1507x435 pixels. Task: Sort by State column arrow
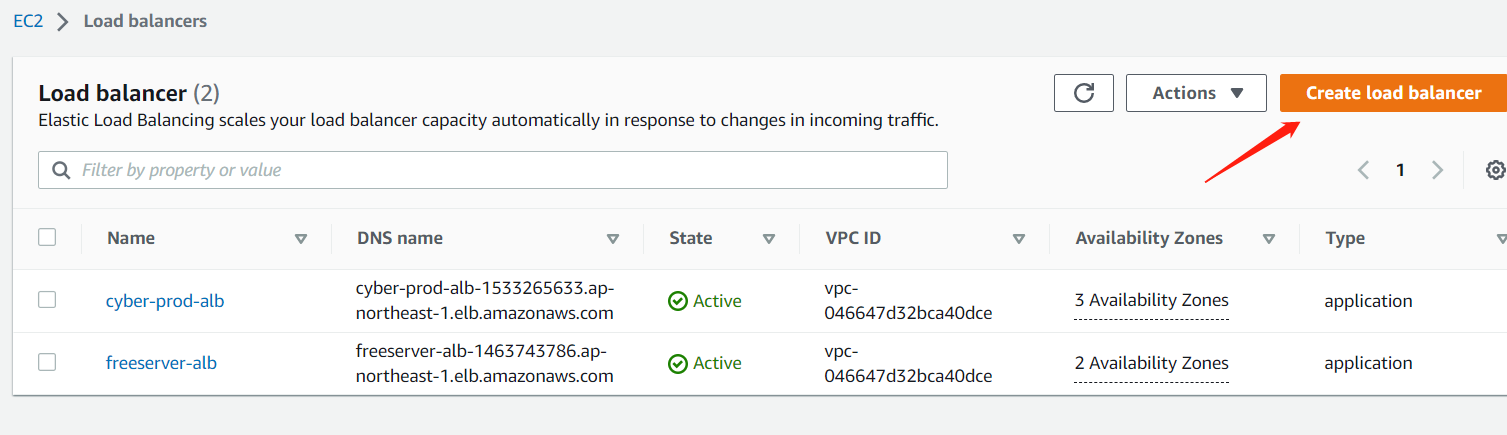(769, 239)
